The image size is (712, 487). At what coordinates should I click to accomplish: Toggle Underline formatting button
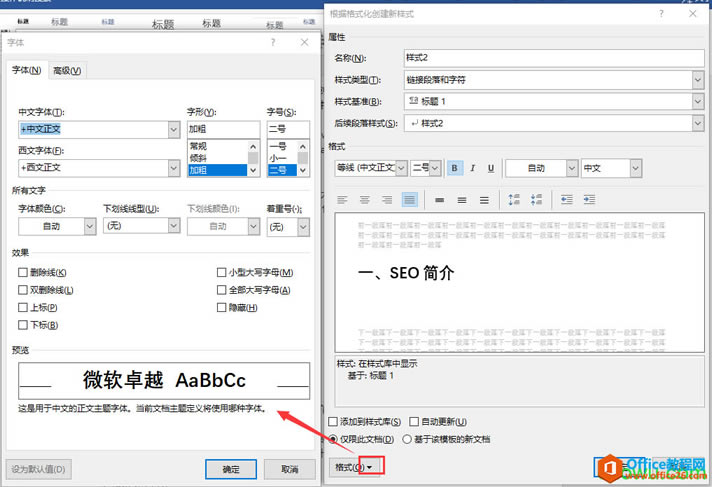click(491, 168)
